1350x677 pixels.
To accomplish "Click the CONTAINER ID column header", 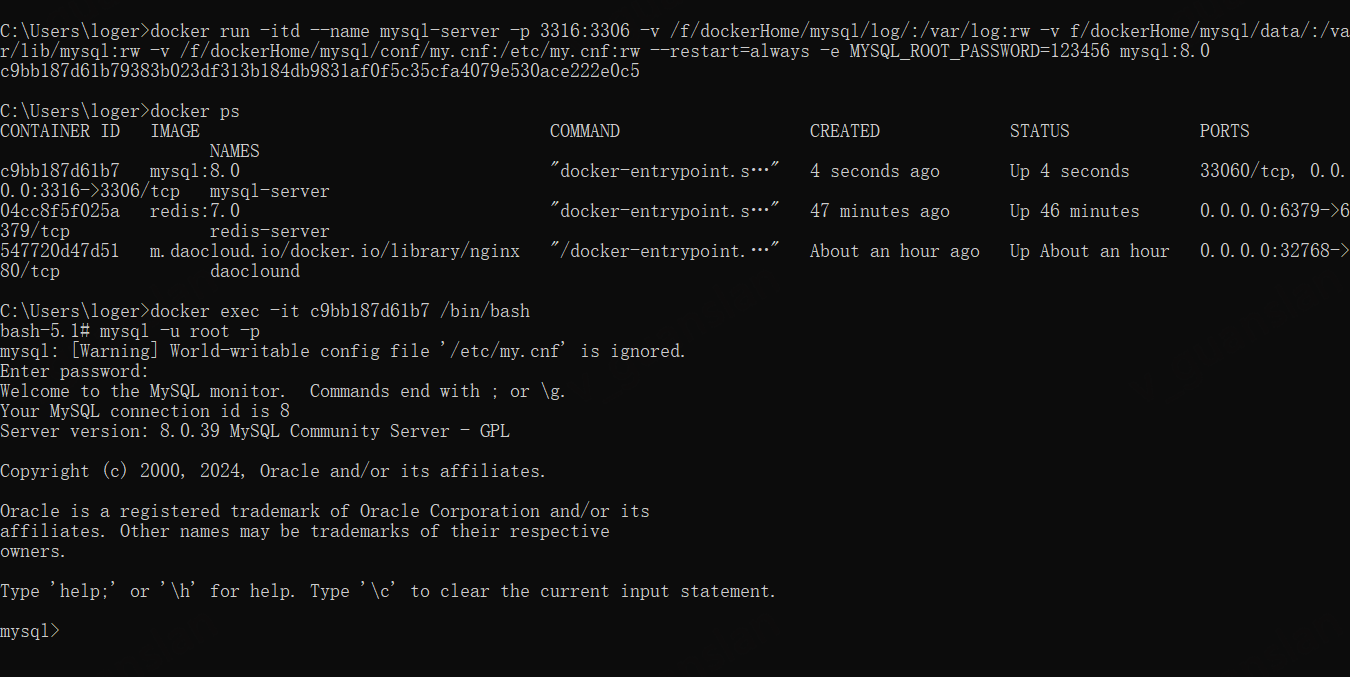I will point(60,131).
